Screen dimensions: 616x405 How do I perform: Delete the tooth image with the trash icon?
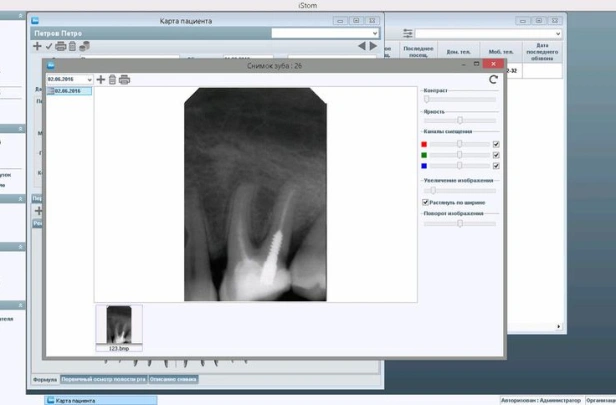pos(112,80)
